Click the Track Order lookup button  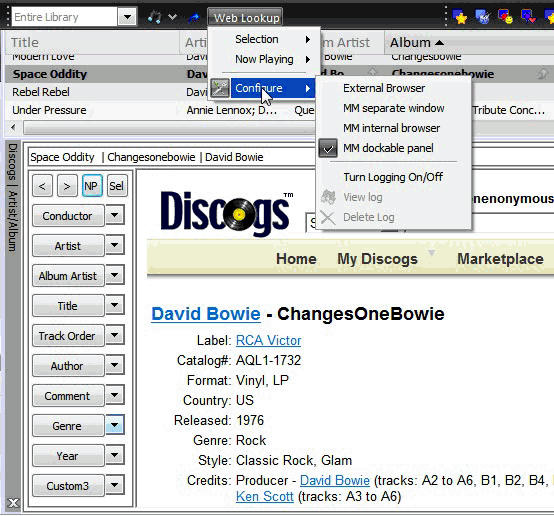(x=68, y=336)
